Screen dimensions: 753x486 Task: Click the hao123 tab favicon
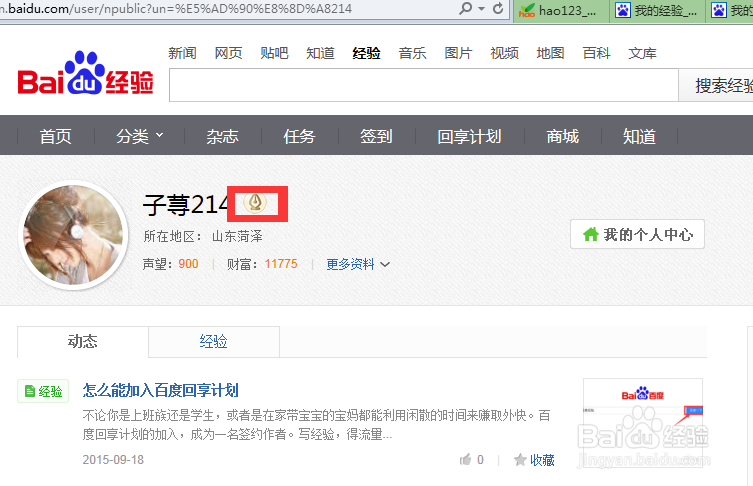tap(527, 10)
